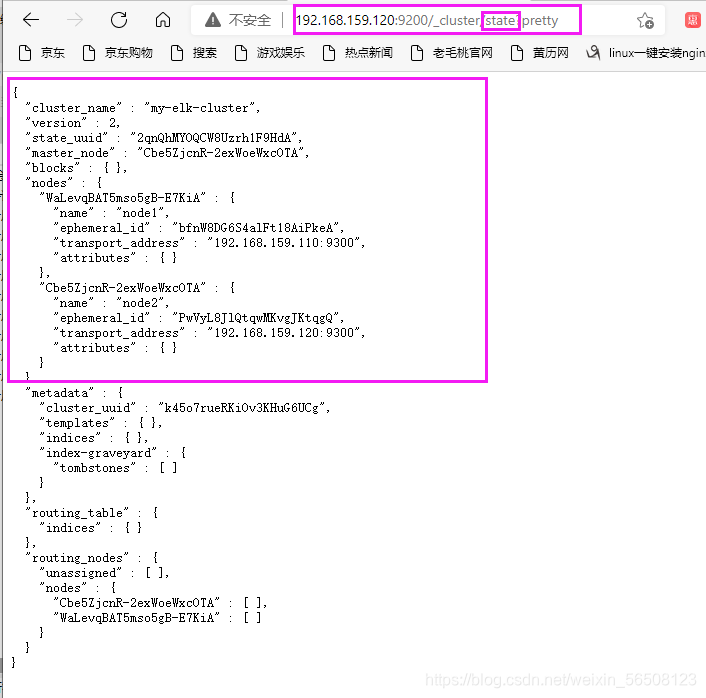The width and height of the screenshot is (706, 698).
Task: Open the 京东 bookmark
Action: click(42, 53)
